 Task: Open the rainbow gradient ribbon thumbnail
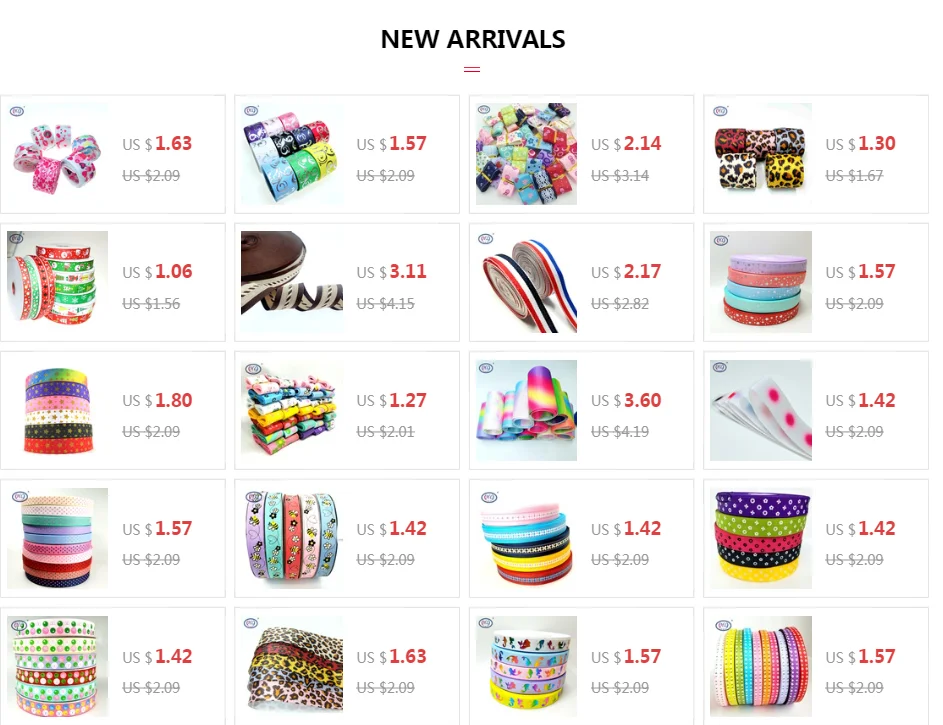[526, 410]
